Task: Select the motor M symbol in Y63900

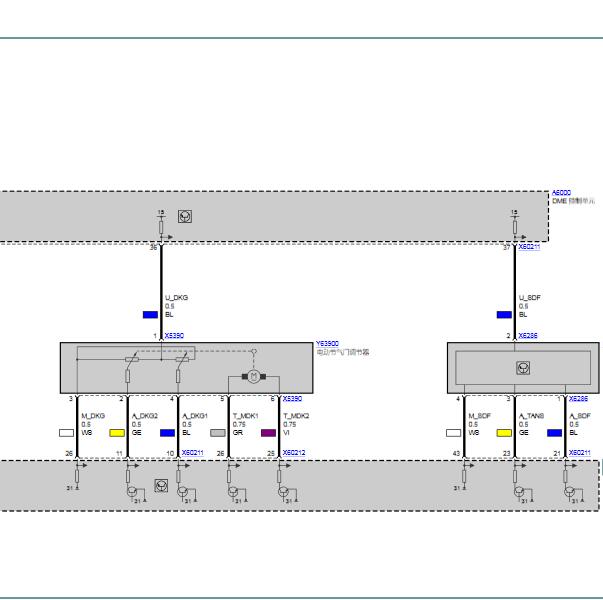Action: click(253, 376)
